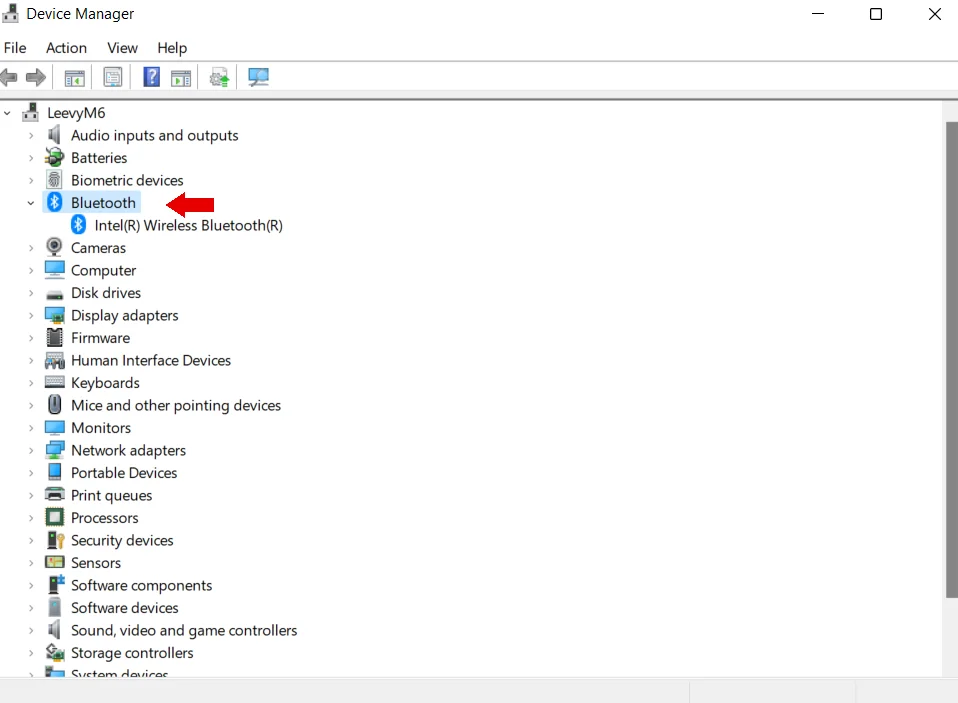Viewport: 958px width, 703px height.
Task: Expand the Batteries category
Action: (31, 158)
